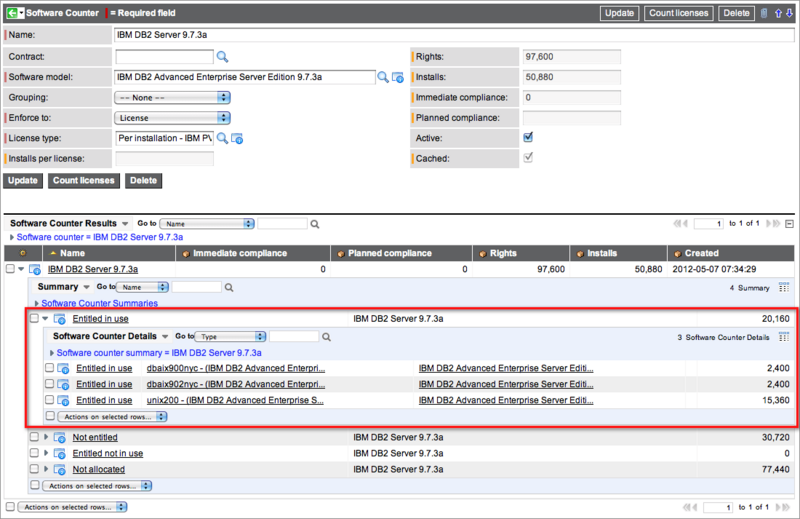
Task: Select checkbox for Not allocated row
Action: point(34,468)
